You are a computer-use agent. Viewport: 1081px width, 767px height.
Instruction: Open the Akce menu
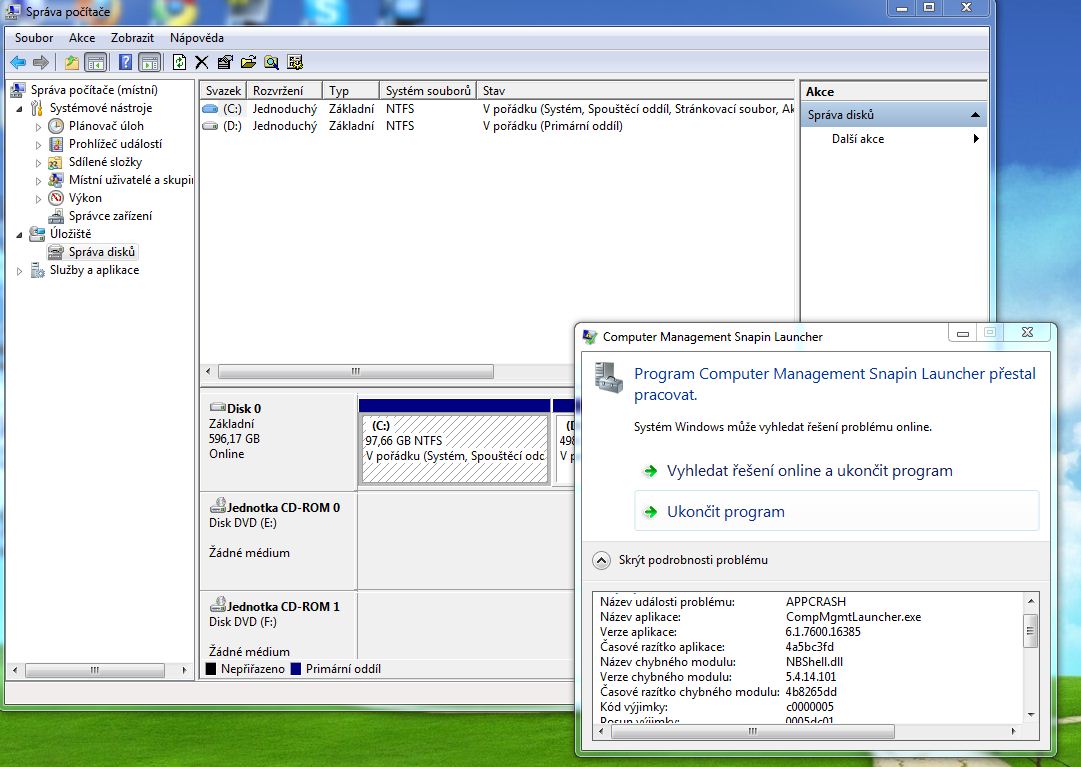coord(82,38)
